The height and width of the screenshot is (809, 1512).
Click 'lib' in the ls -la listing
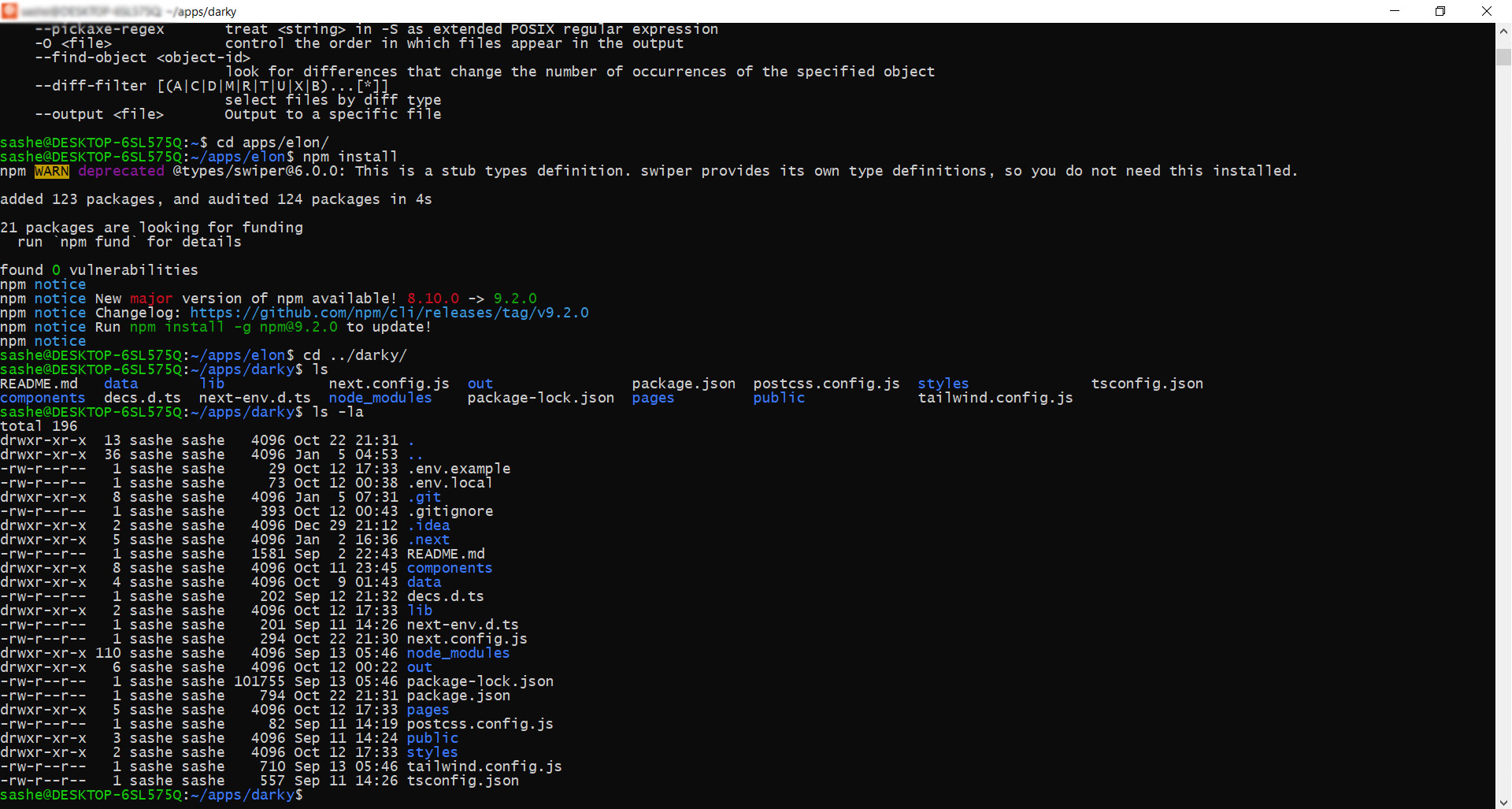point(420,610)
